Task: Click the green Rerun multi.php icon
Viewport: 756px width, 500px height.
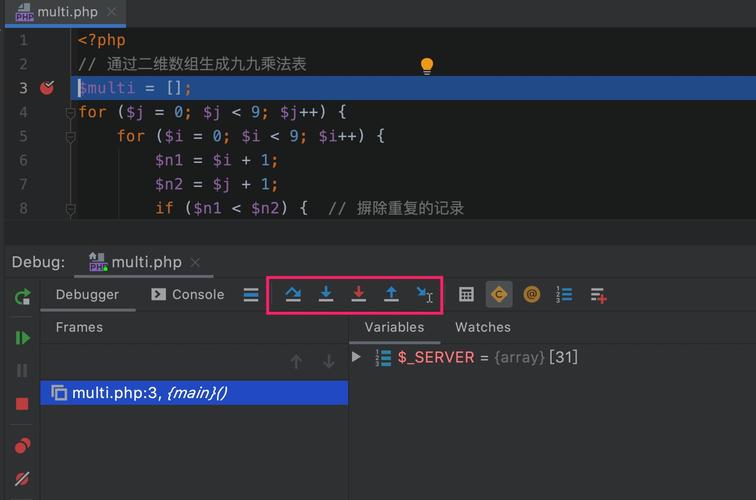Action: [x=22, y=297]
